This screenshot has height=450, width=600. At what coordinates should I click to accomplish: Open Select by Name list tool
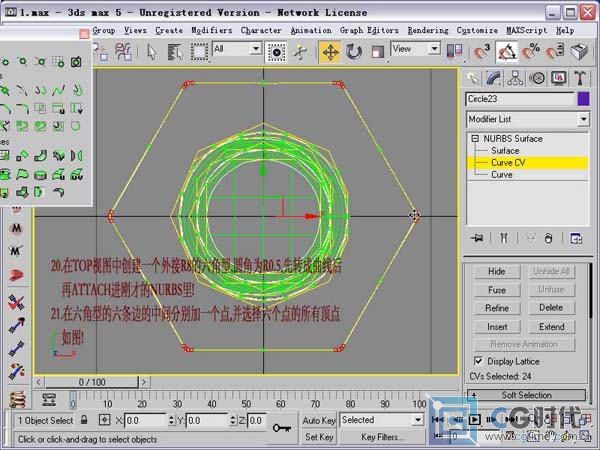(x=175, y=52)
